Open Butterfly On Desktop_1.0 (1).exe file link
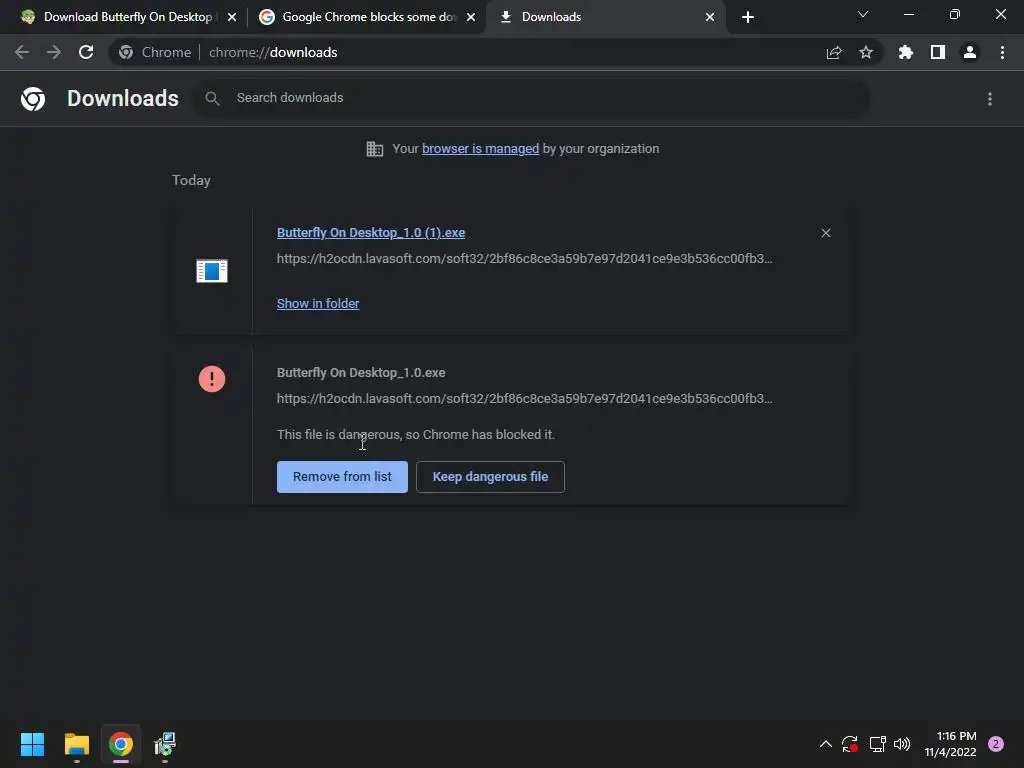This screenshot has width=1024, height=768. tap(371, 232)
